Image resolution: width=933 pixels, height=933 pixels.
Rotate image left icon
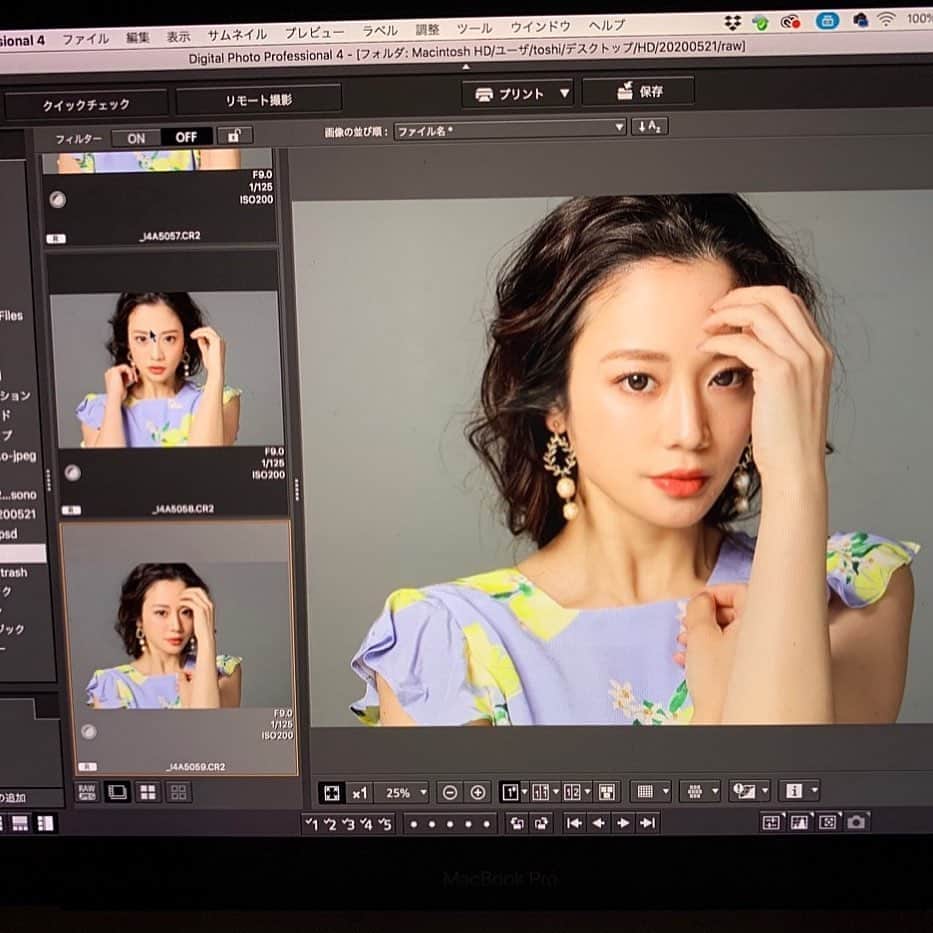pyautogui.click(x=517, y=824)
